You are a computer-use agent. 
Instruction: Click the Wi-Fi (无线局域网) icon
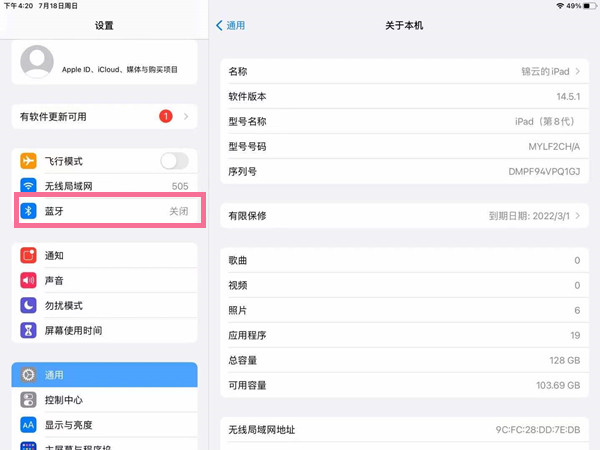pos(28,186)
